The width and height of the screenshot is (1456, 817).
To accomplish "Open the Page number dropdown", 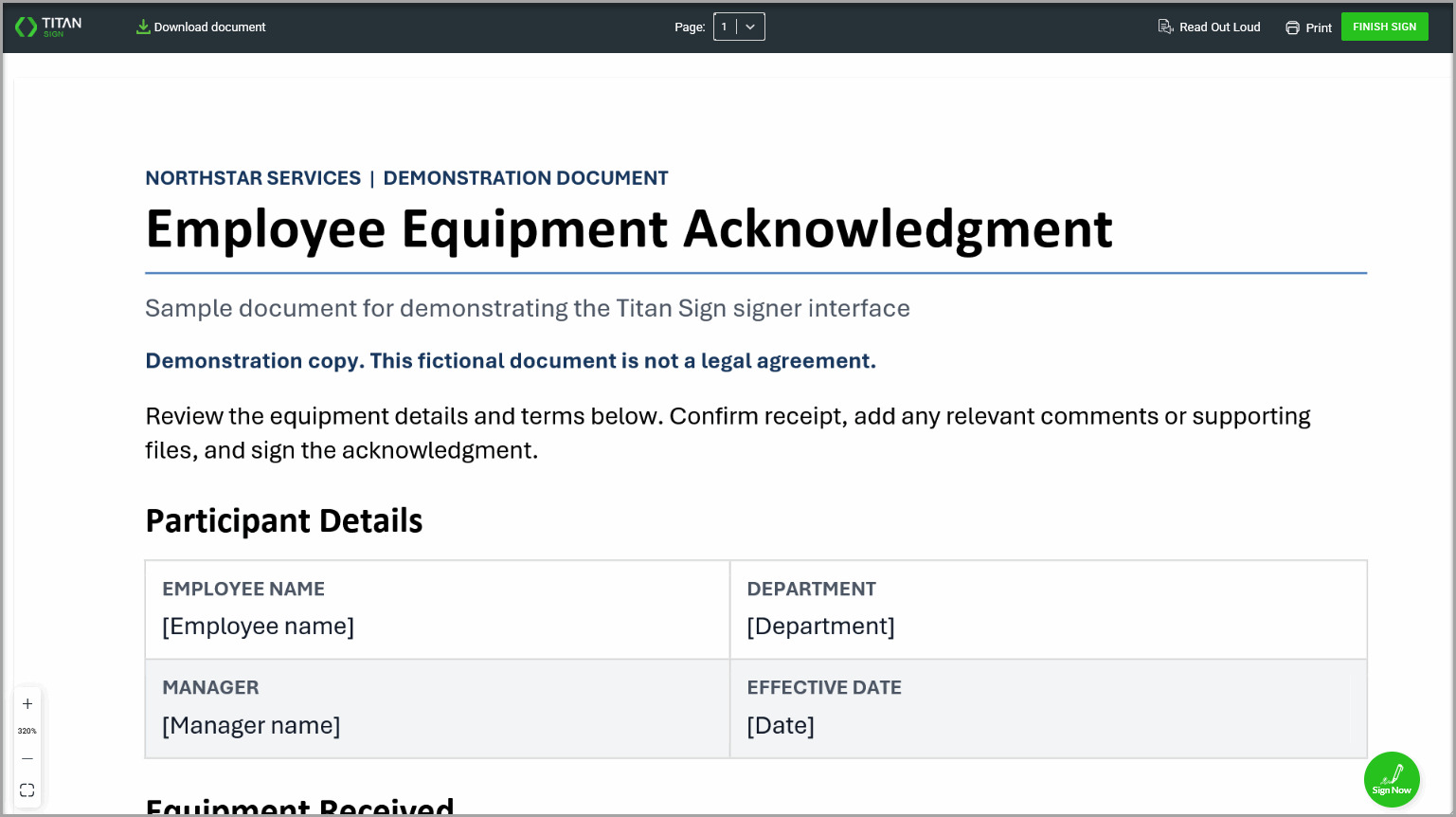I will pyautogui.click(x=739, y=27).
